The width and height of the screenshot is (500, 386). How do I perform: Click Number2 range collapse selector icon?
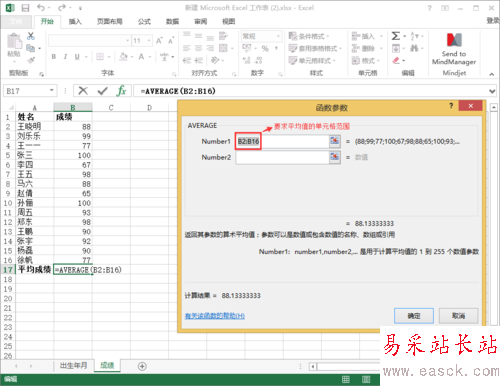pyautogui.click(x=335, y=157)
